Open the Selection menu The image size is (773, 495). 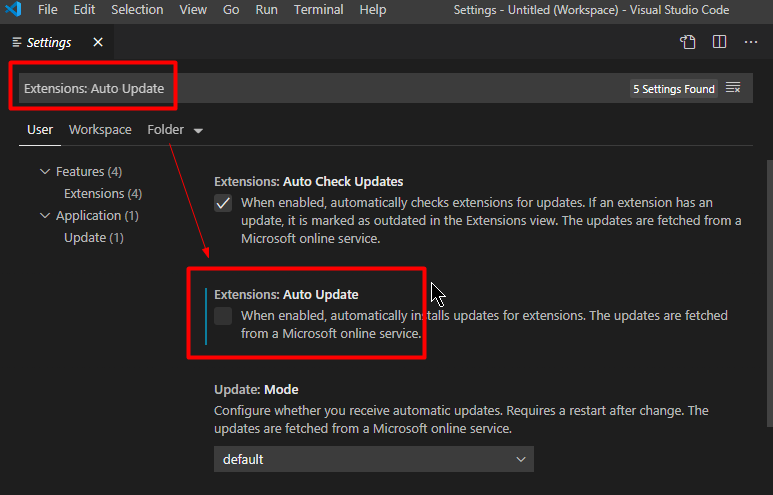click(137, 9)
